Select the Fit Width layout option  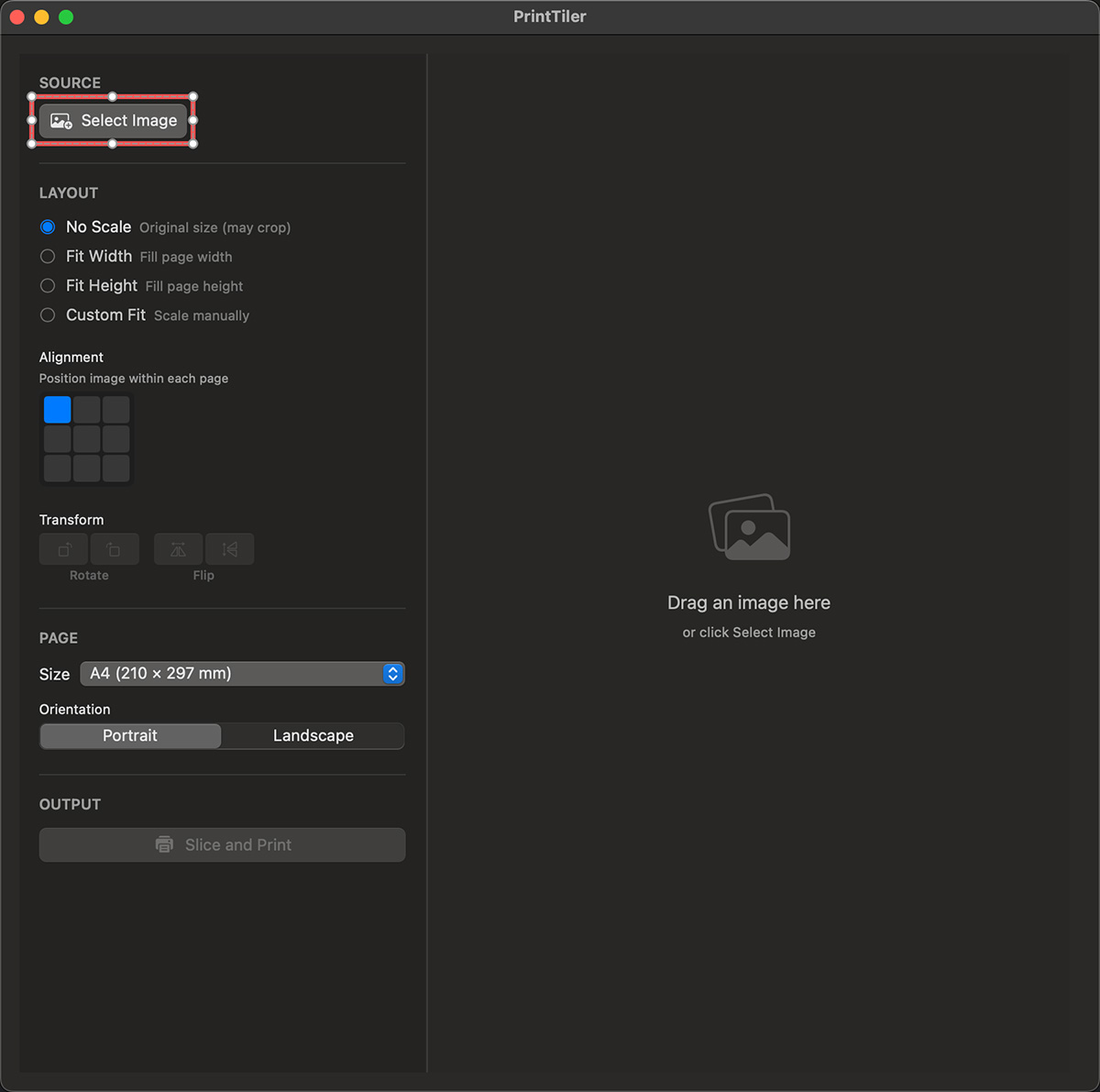48,257
